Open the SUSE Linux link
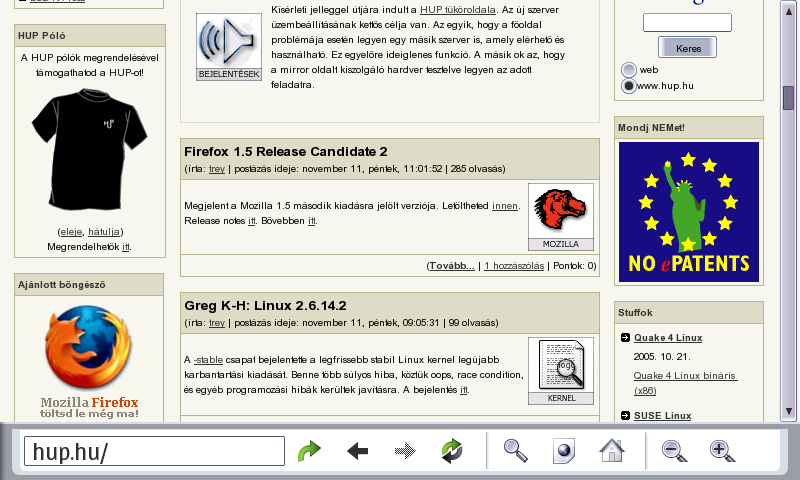800x480 pixels. [x=662, y=416]
